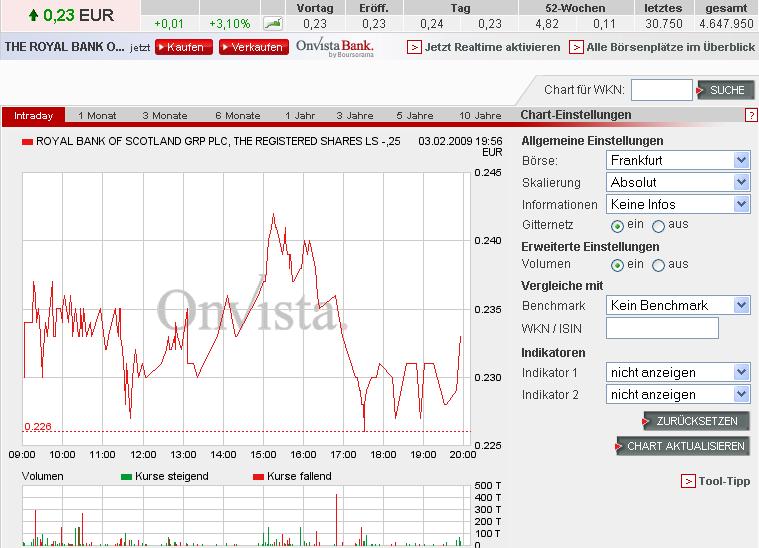Image resolution: width=759 pixels, height=548 pixels.
Task: Click the THE ROYAL BANK O... stock name
Action: [x=64, y=47]
